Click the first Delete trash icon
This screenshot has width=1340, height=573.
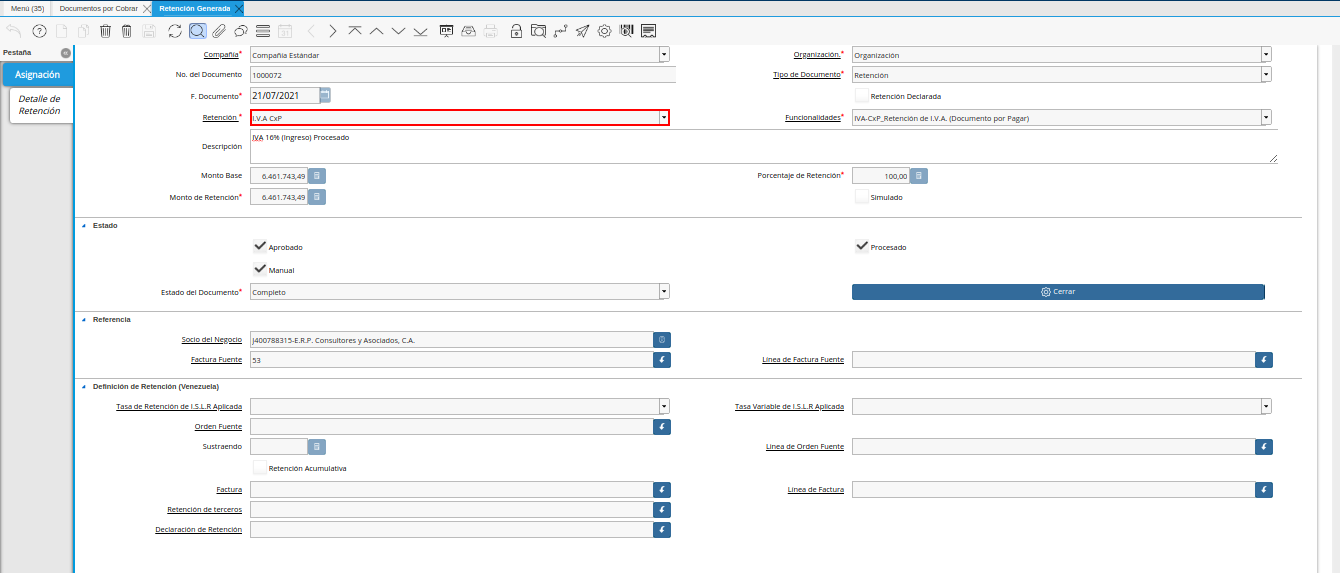click(105, 31)
